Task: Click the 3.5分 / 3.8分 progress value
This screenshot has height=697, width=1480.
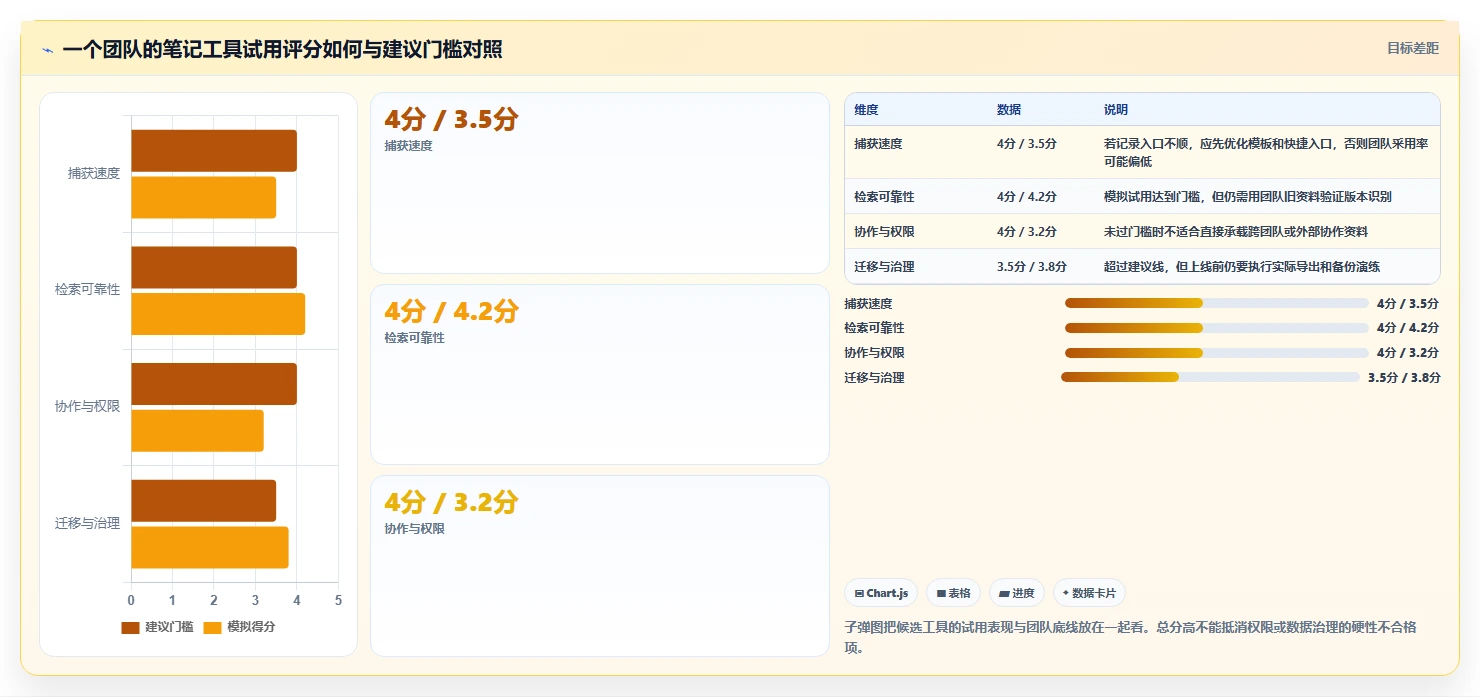Action: click(x=1404, y=378)
